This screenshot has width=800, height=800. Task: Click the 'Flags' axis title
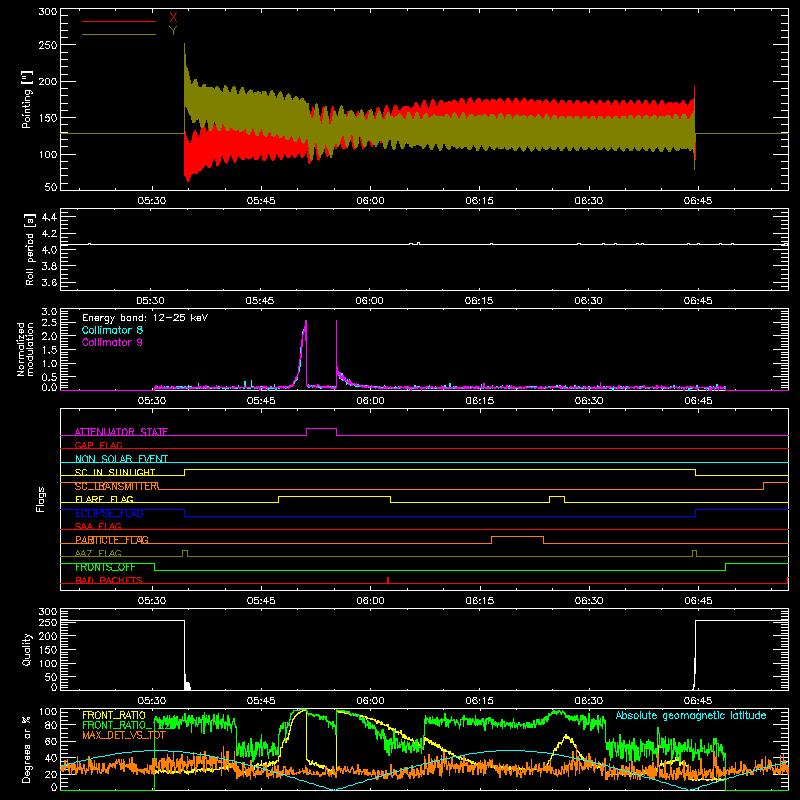pyautogui.click(x=40, y=499)
